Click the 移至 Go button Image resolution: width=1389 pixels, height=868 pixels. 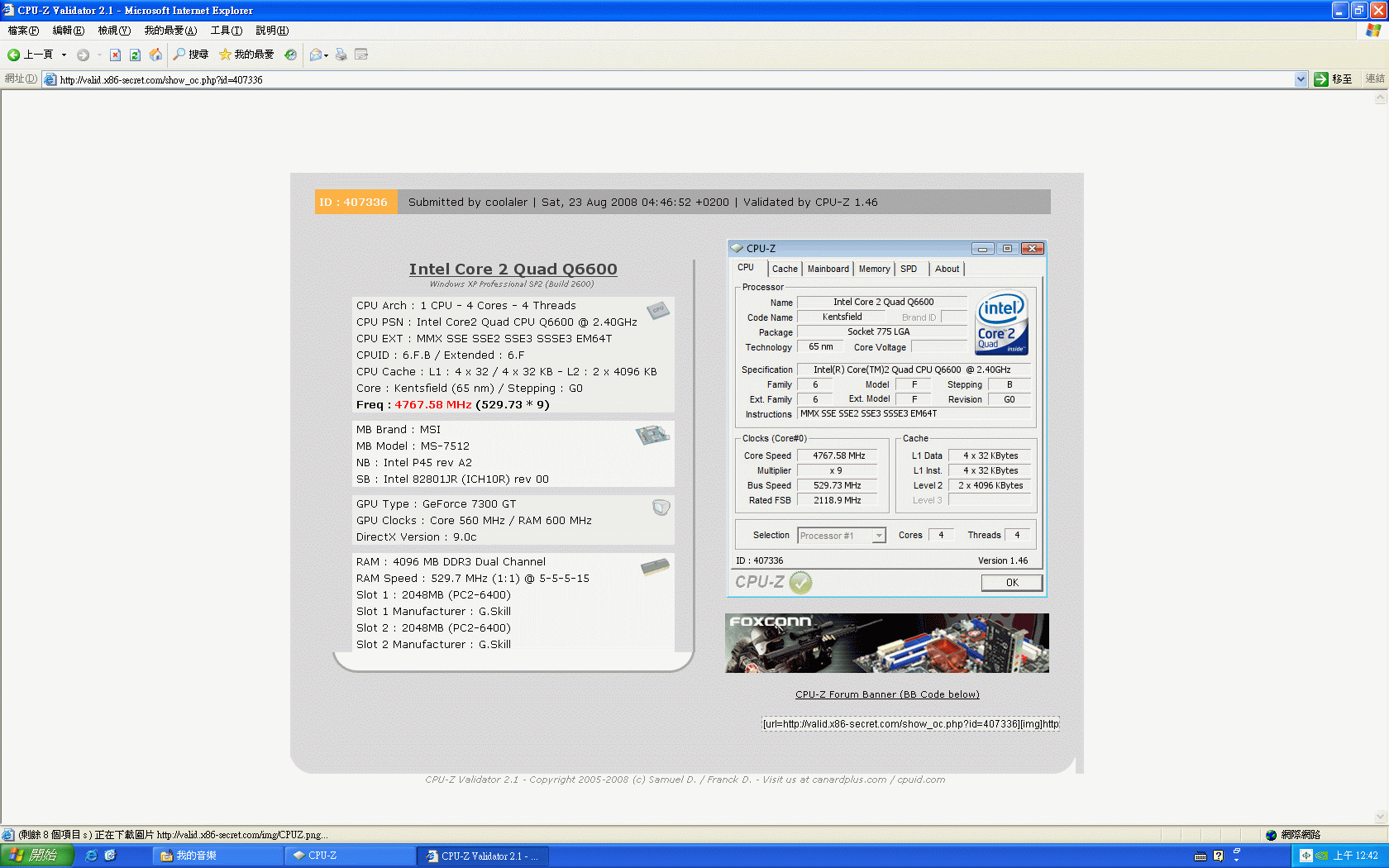point(1334,79)
